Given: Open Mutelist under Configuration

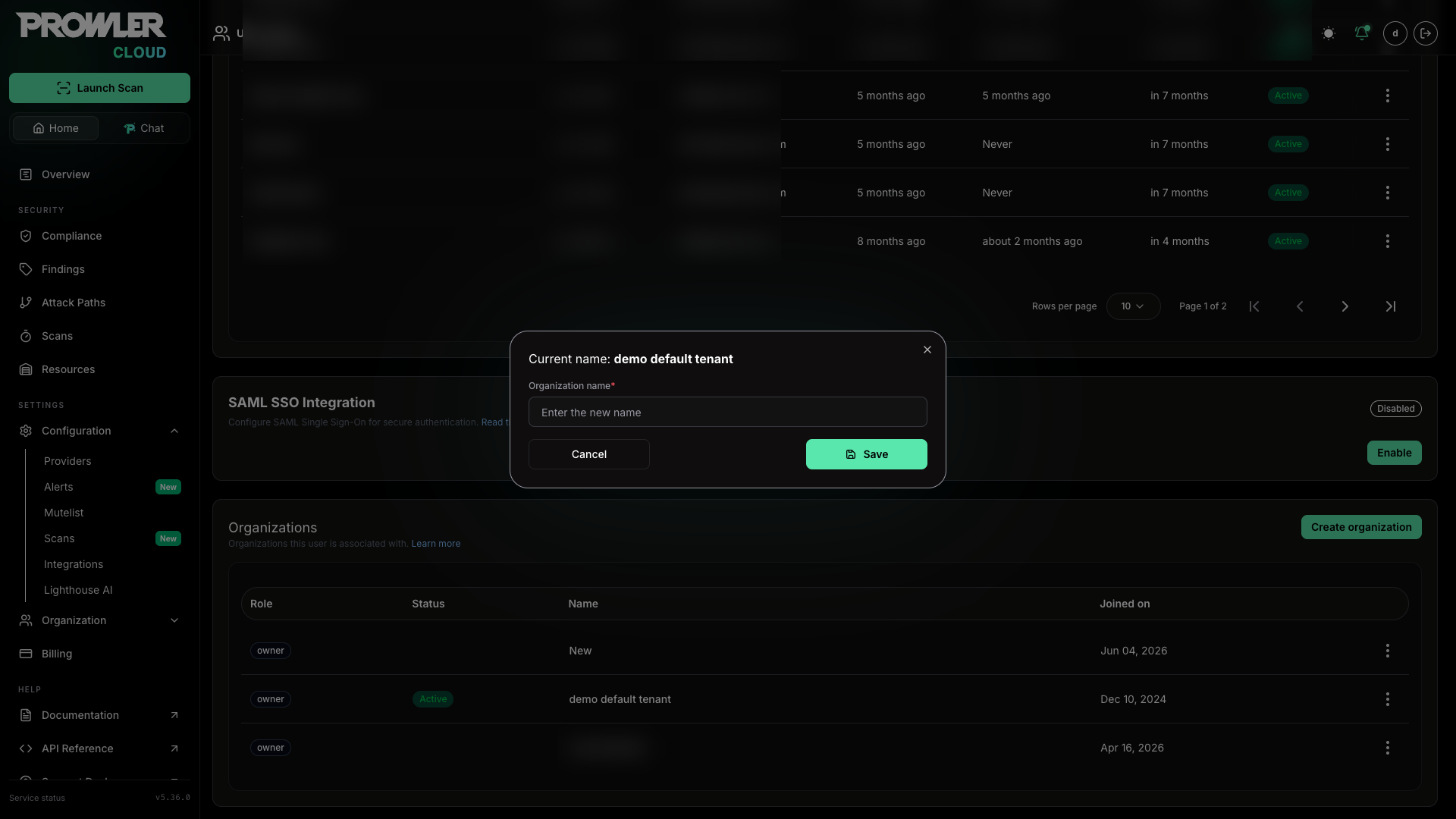Looking at the screenshot, I should (64, 513).
